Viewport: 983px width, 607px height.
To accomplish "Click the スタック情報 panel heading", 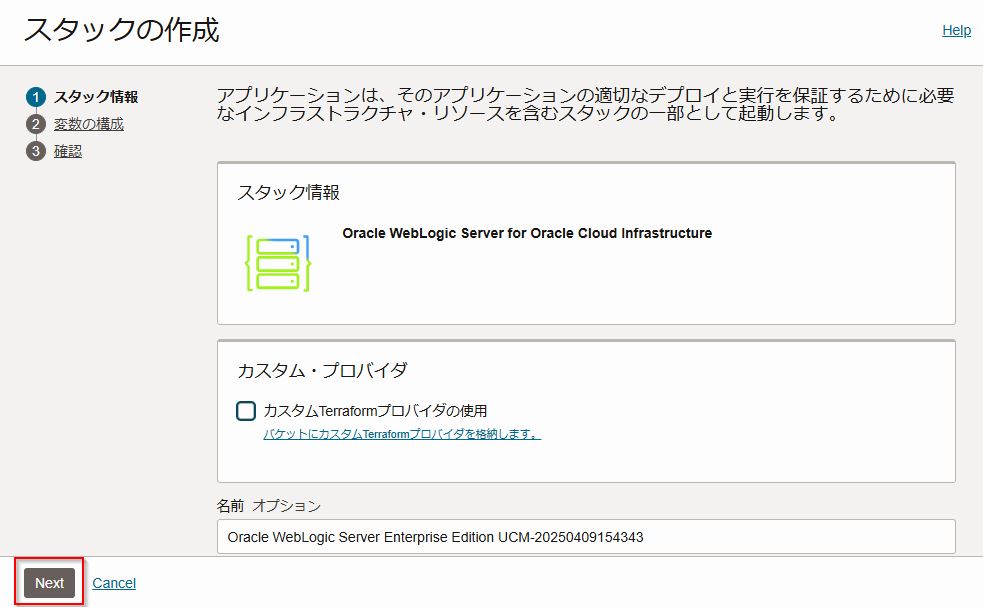I will 289,193.
